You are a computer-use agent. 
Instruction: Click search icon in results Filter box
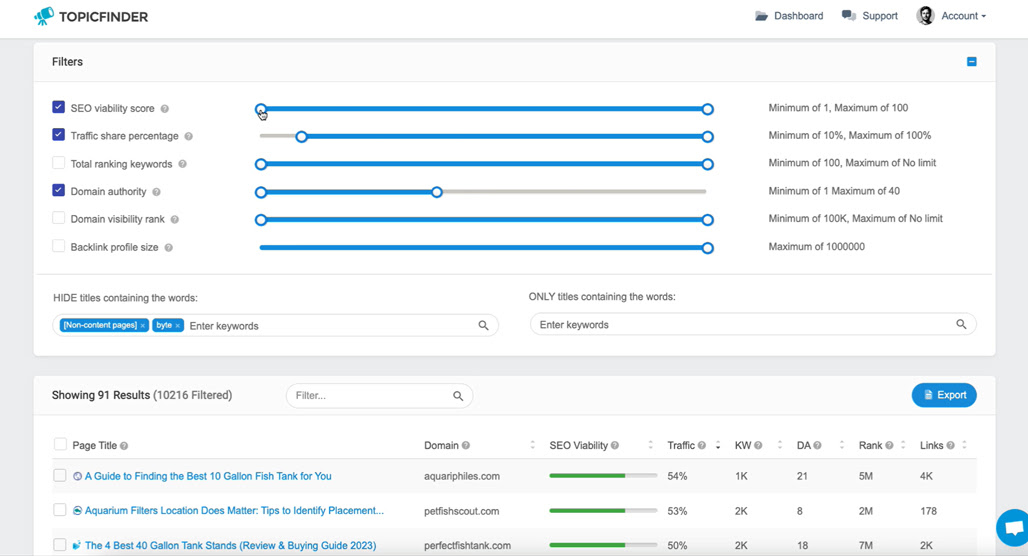click(458, 396)
